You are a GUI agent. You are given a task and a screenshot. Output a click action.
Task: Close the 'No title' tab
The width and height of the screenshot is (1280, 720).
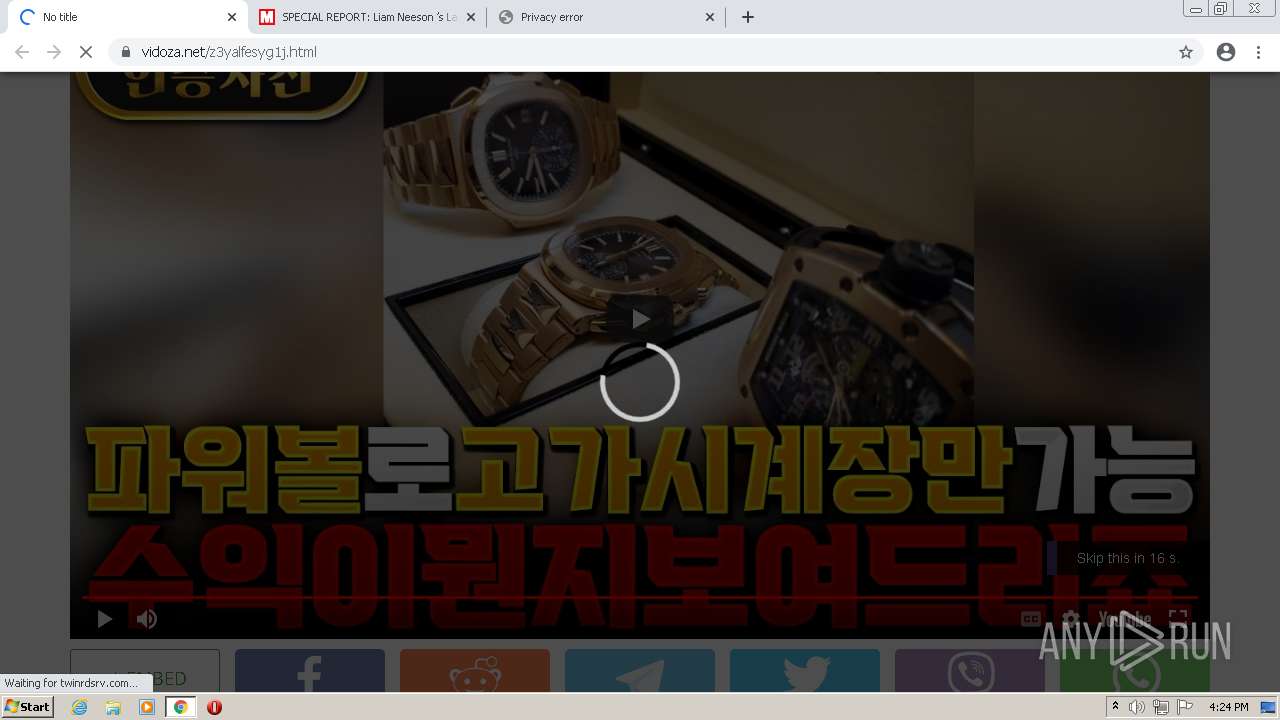pos(232,17)
